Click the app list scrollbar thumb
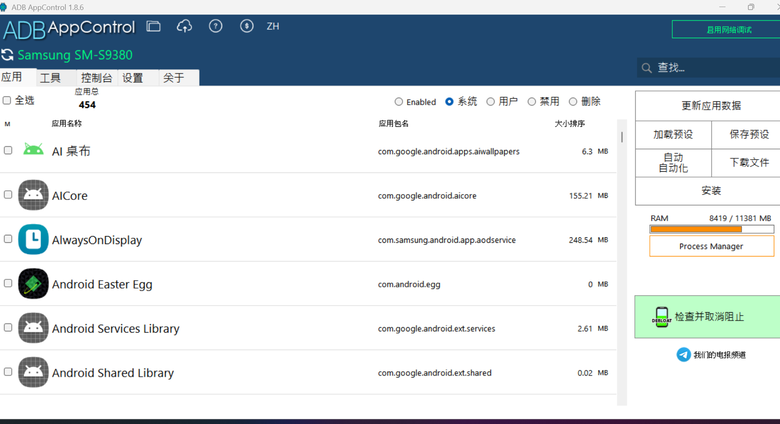Screen dimensions: 780x424 tap(622, 136)
